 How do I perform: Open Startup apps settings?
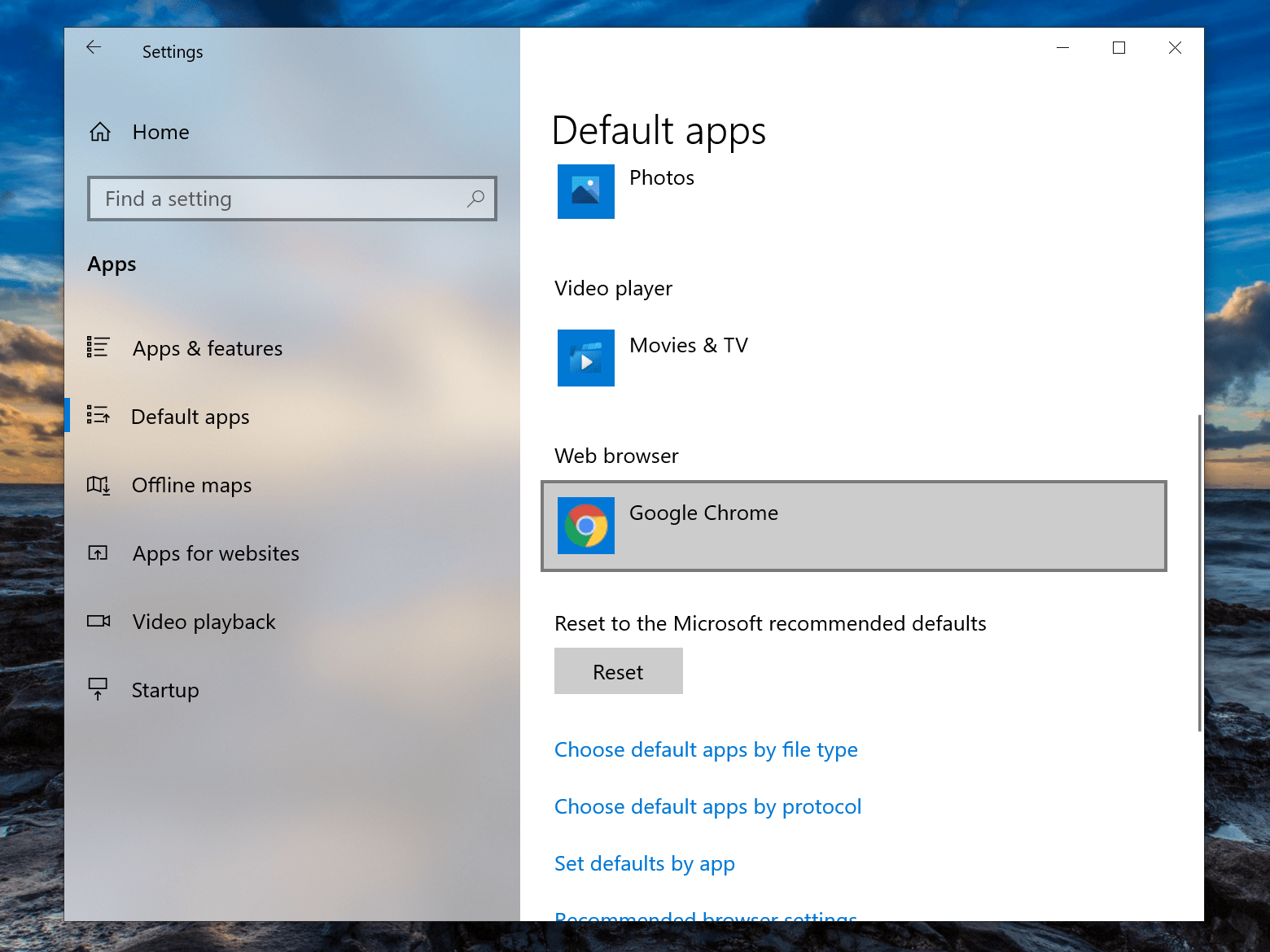tap(291, 690)
